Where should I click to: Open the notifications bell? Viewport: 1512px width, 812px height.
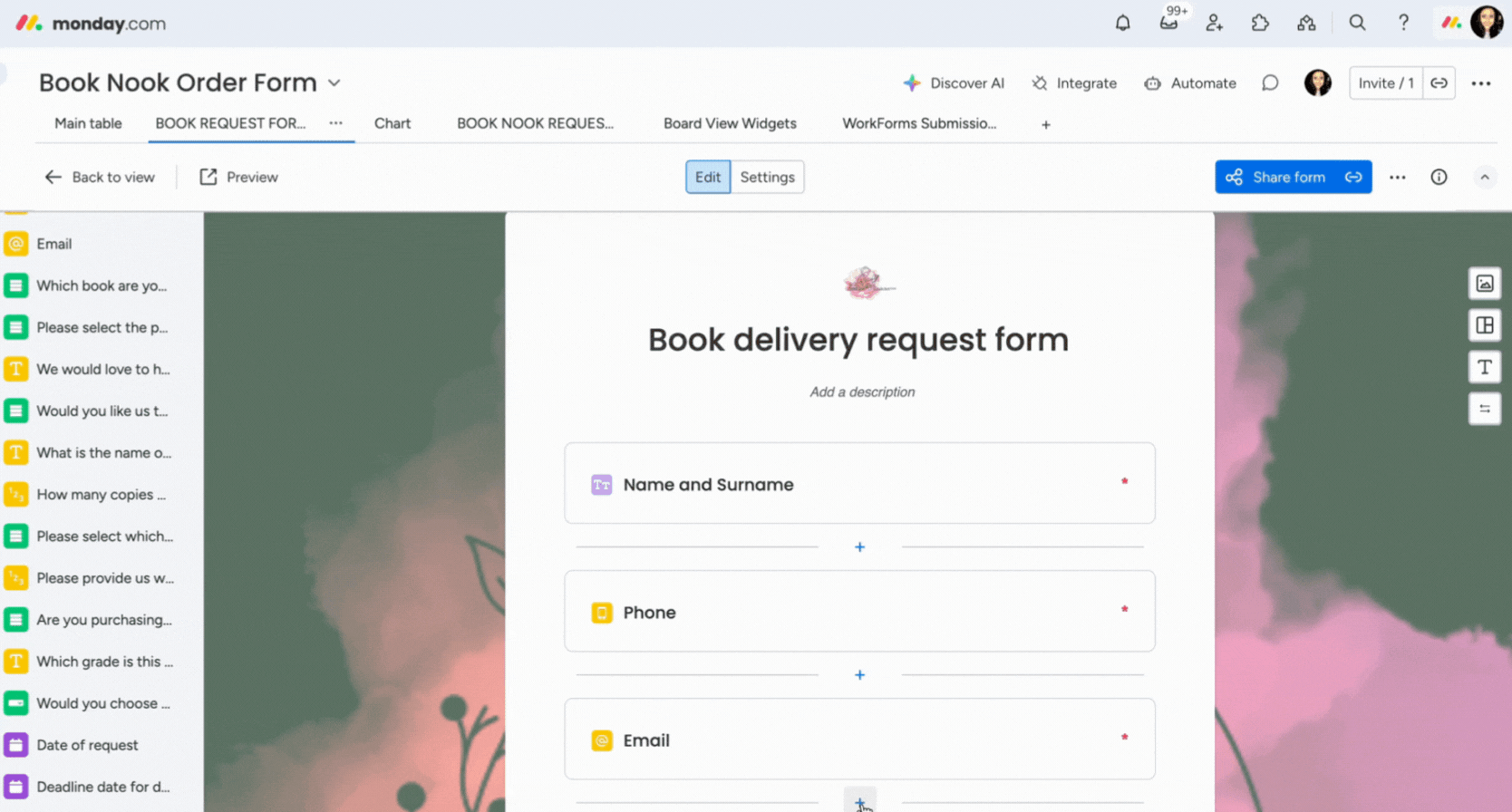click(x=1122, y=24)
